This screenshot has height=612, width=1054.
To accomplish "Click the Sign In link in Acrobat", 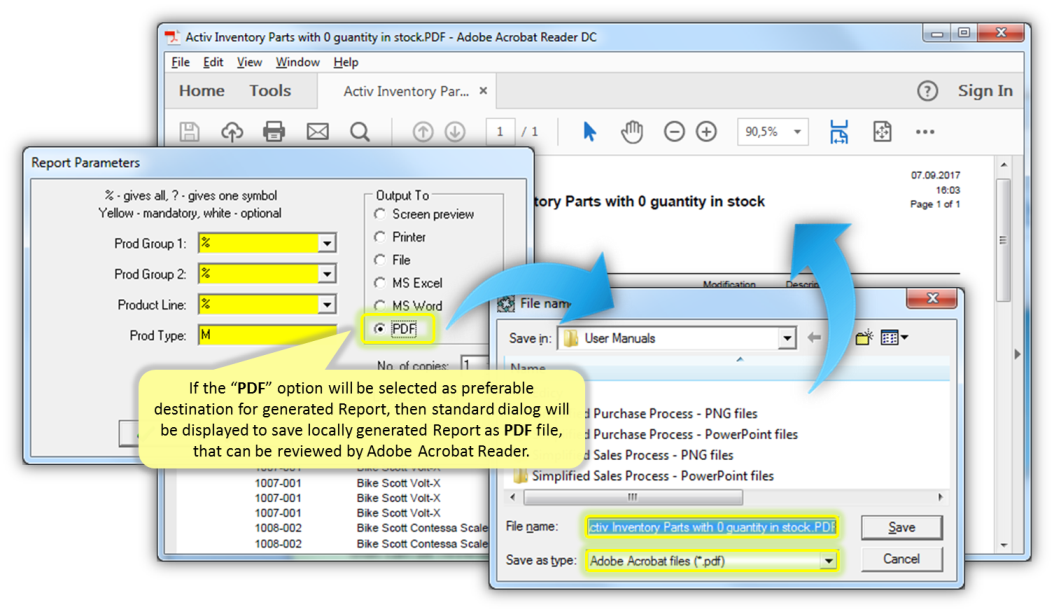I will [985, 91].
